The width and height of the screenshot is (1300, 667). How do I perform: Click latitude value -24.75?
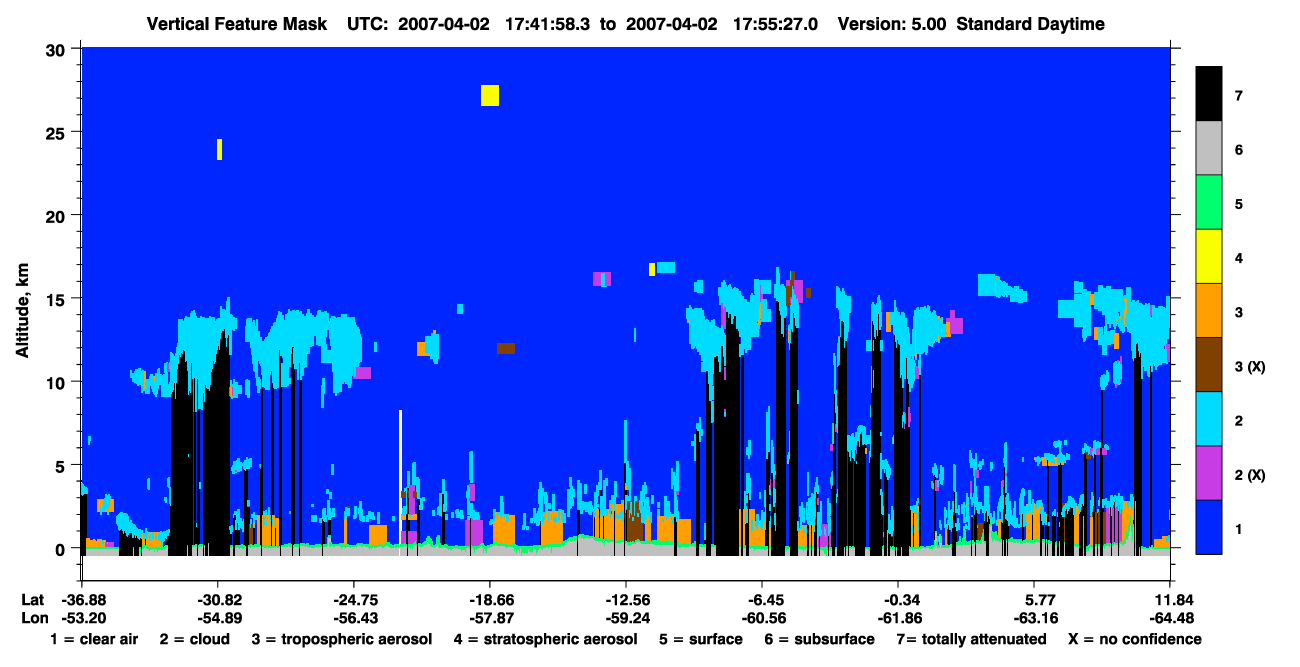coord(354,599)
